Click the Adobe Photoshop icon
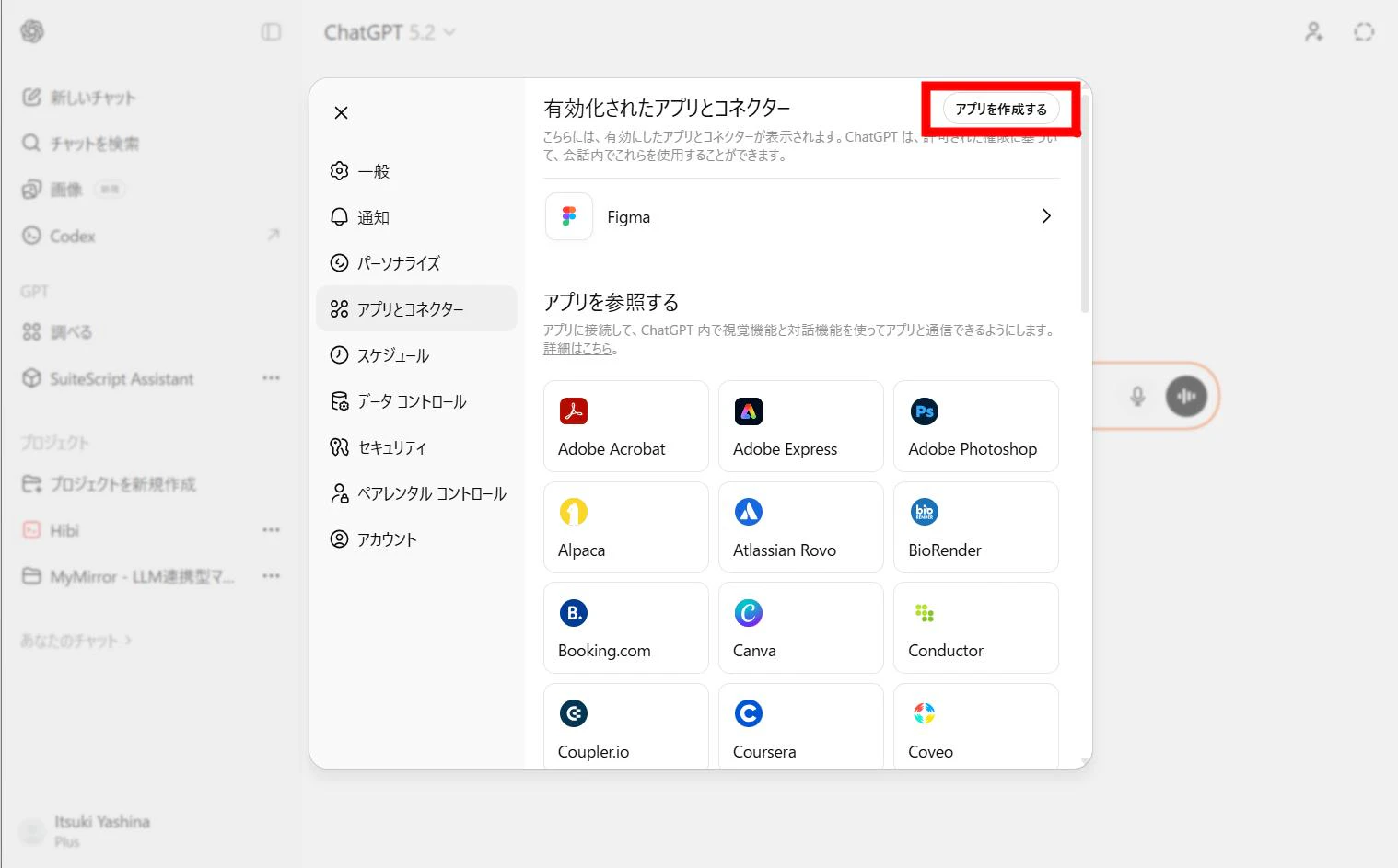The image size is (1398, 868). (x=924, y=411)
